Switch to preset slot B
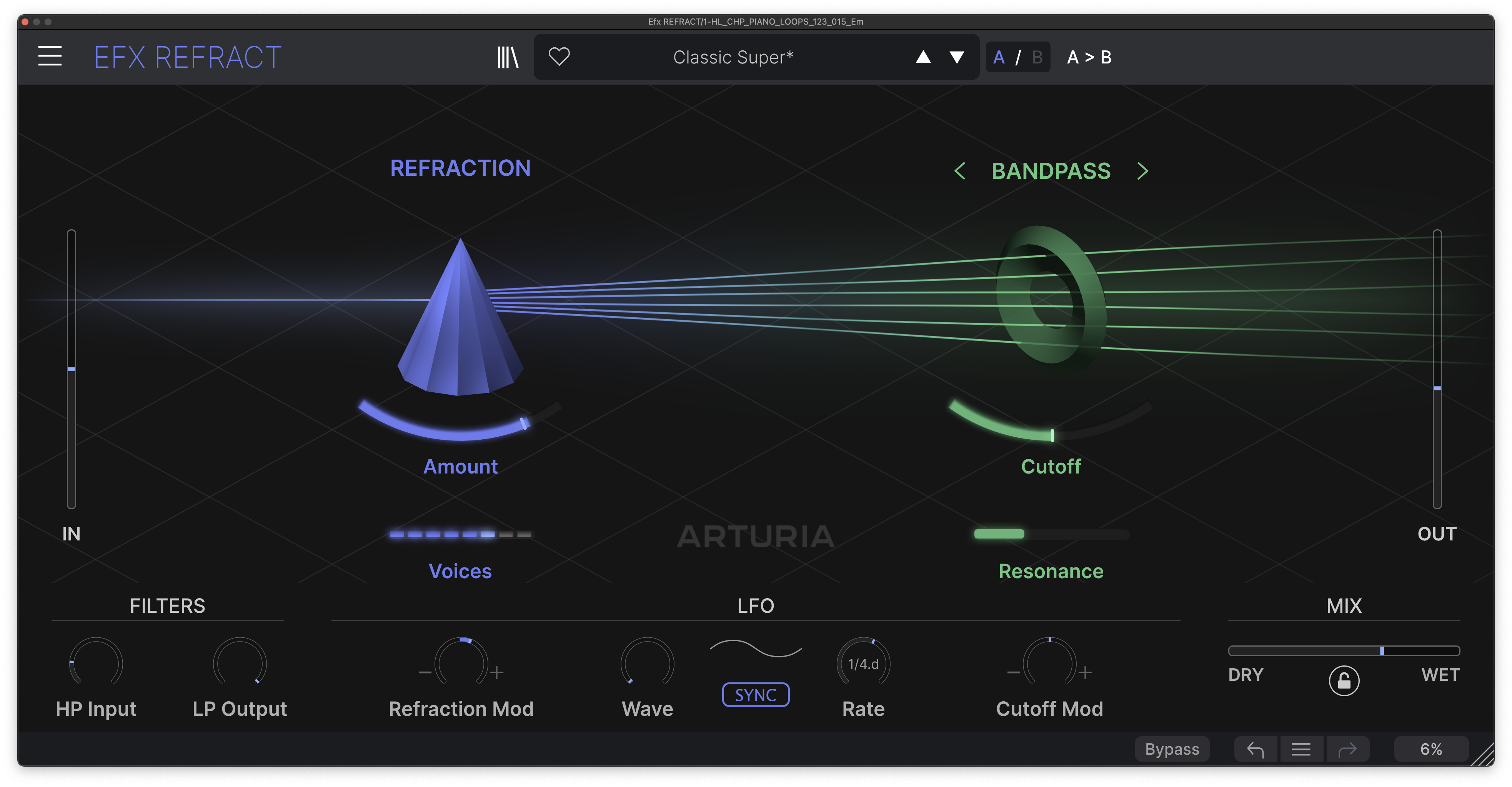 pyautogui.click(x=1036, y=57)
